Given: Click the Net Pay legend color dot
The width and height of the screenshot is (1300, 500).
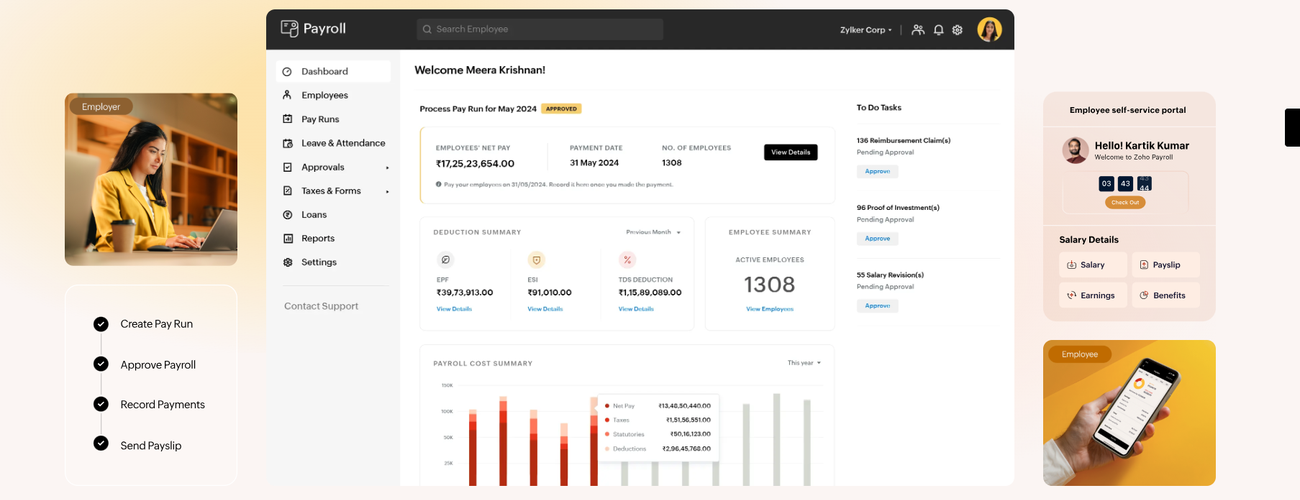Looking at the screenshot, I should [607, 406].
